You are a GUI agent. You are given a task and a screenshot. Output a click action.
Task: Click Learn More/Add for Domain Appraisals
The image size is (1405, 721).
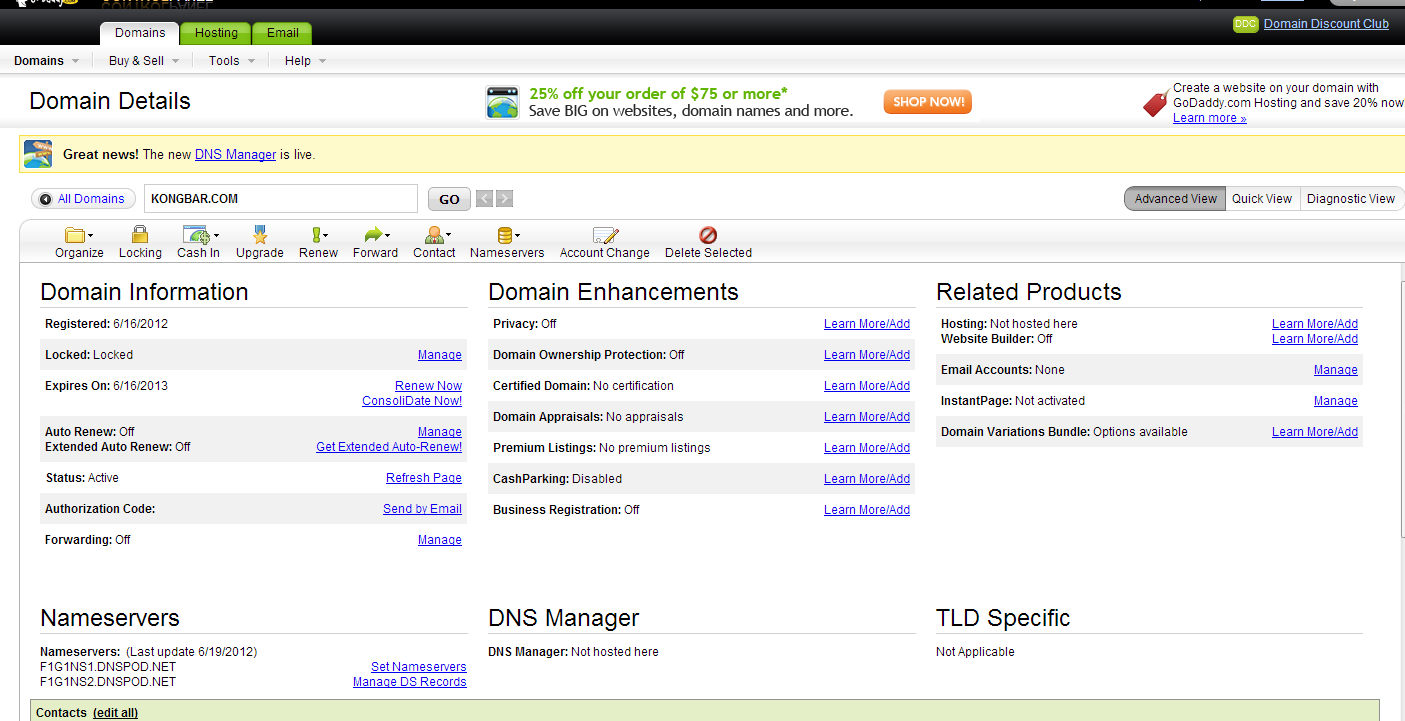pos(867,417)
